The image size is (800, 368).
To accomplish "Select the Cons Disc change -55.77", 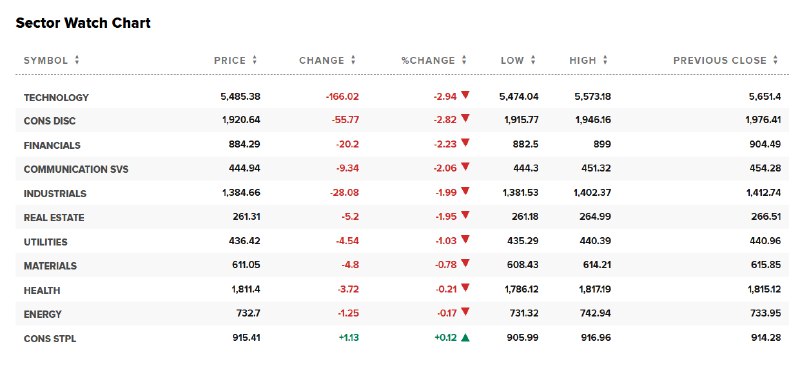I will 344,120.
